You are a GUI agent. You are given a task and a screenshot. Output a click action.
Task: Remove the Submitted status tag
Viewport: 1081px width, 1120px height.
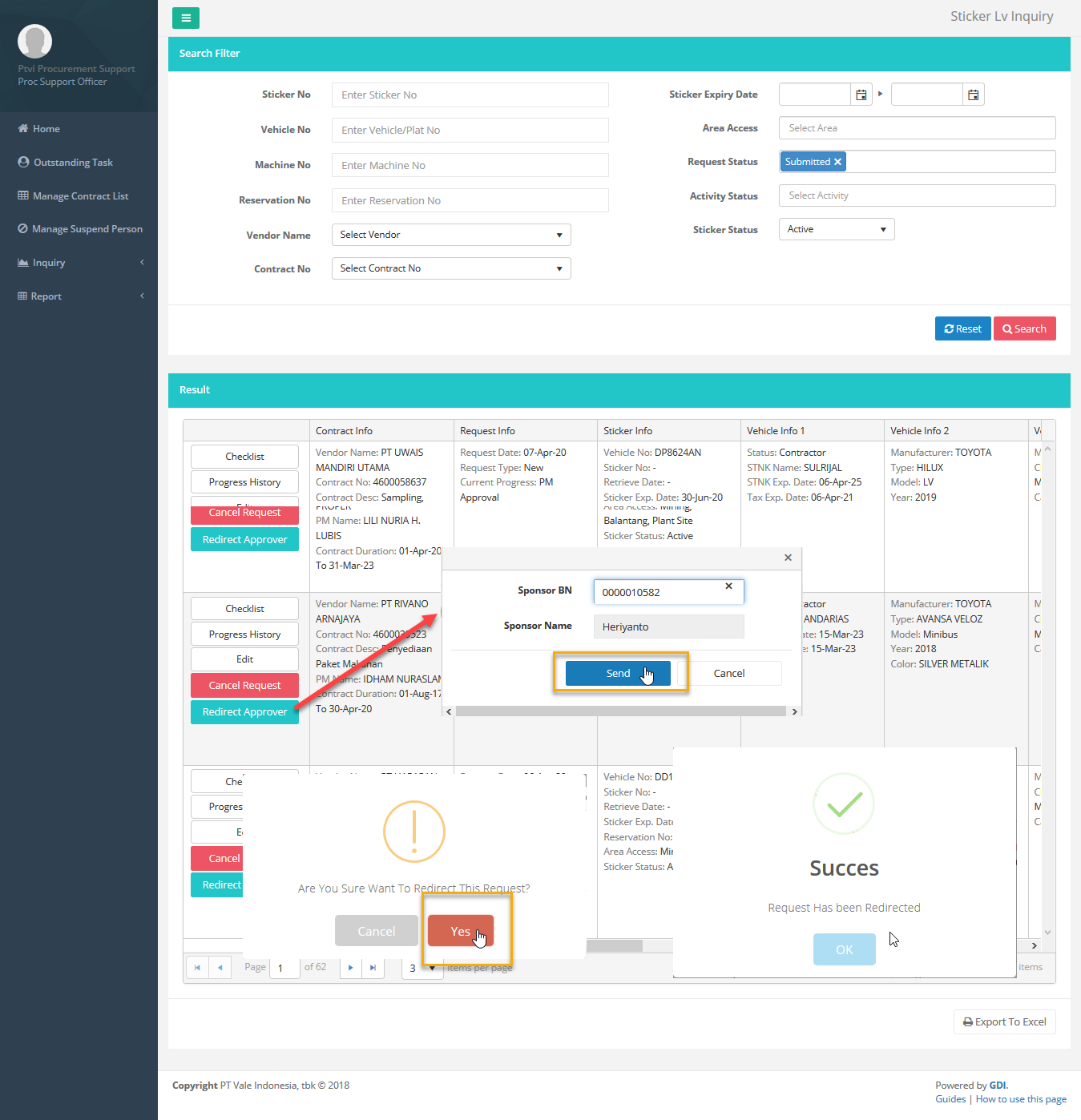coord(837,162)
